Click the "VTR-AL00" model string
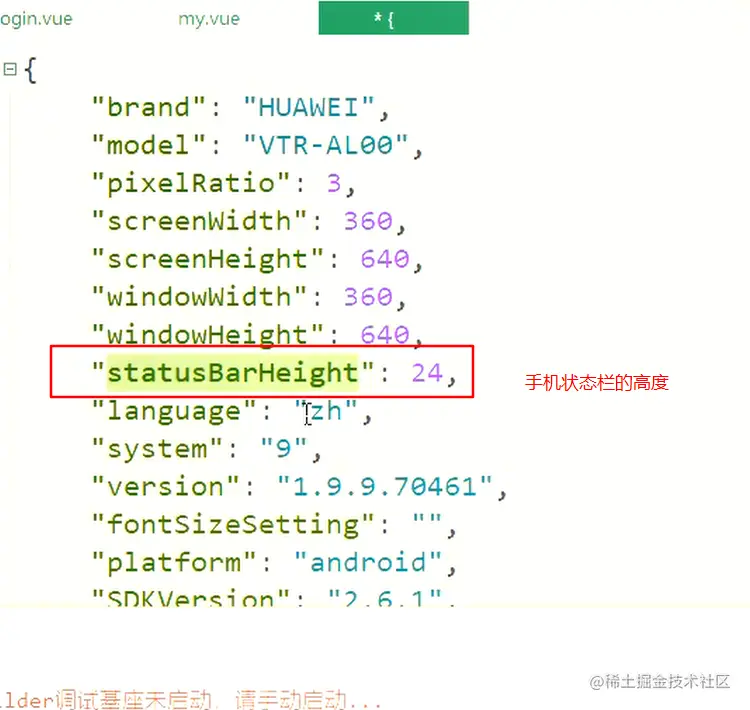This screenshot has height=710, width=750. coord(326,145)
